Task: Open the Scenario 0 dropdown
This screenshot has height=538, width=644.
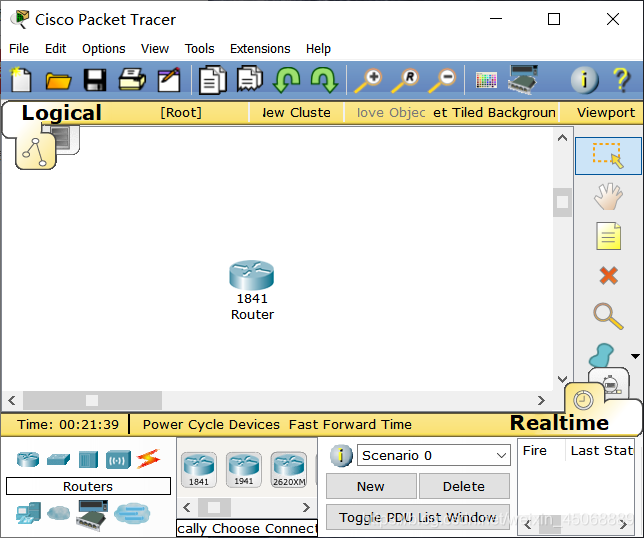Action: 434,455
